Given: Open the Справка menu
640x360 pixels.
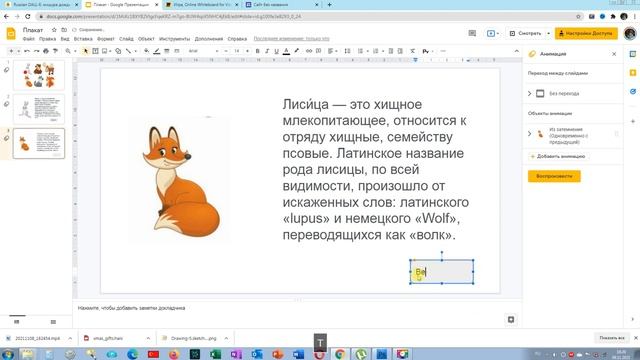Looking at the screenshot, I should coord(237,39).
